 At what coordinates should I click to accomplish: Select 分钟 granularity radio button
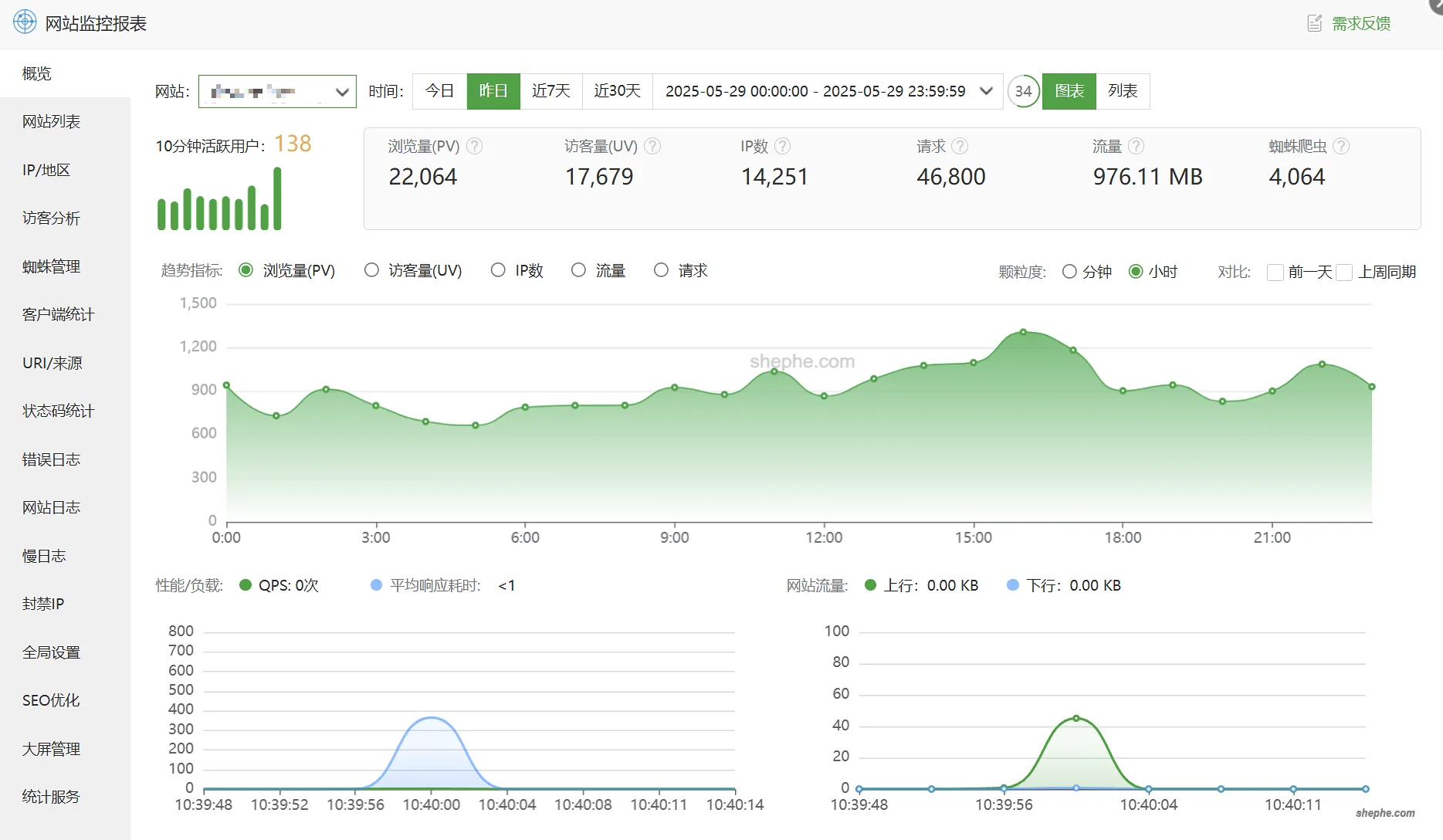[1069, 272]
